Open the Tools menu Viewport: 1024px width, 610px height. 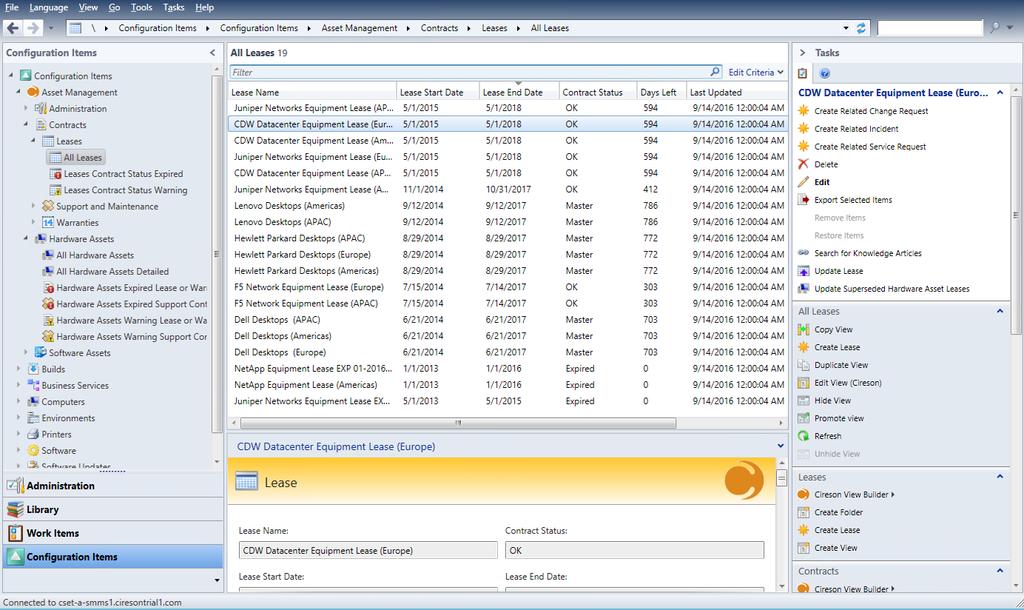141,7
